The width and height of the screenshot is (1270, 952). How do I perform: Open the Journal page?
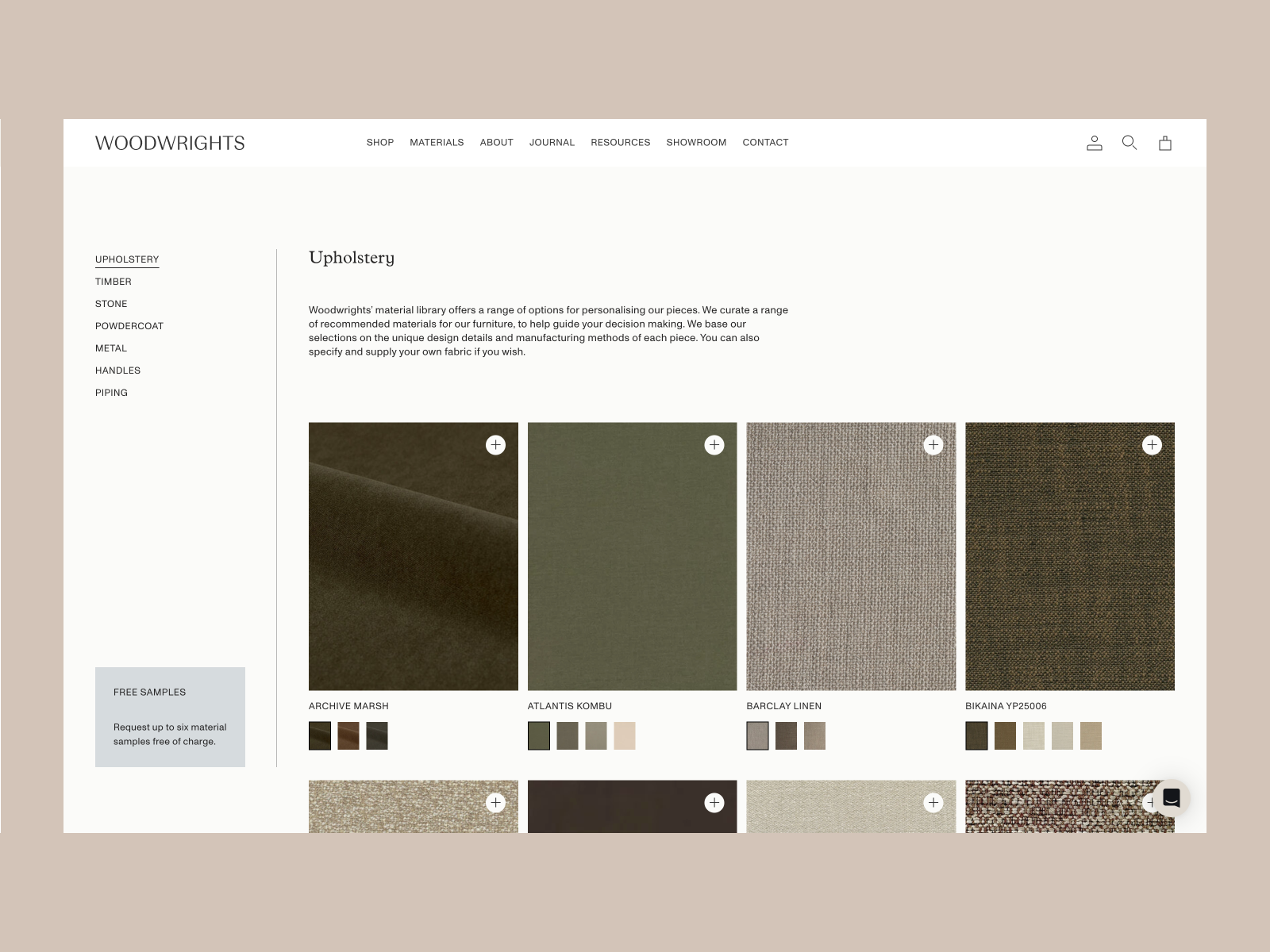[x=552, y=143]
